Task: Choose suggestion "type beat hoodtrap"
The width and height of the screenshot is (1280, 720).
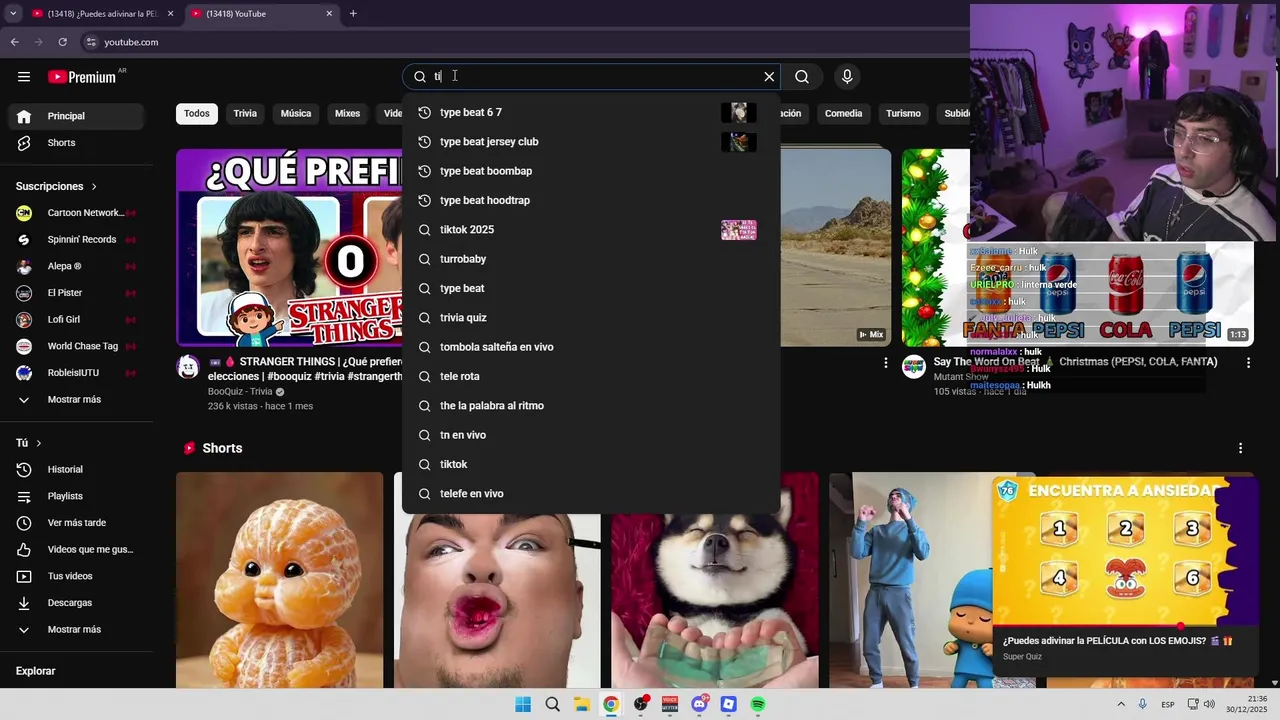Action: (x=590, y=200)
